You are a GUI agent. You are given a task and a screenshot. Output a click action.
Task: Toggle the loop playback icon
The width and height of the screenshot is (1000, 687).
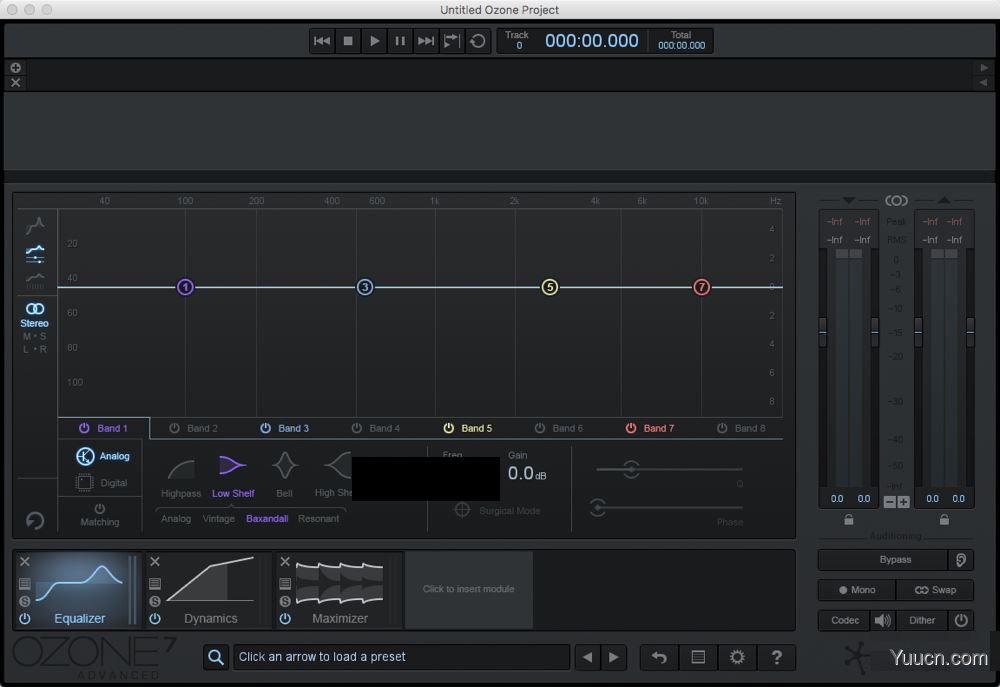[x=478, y=41]
